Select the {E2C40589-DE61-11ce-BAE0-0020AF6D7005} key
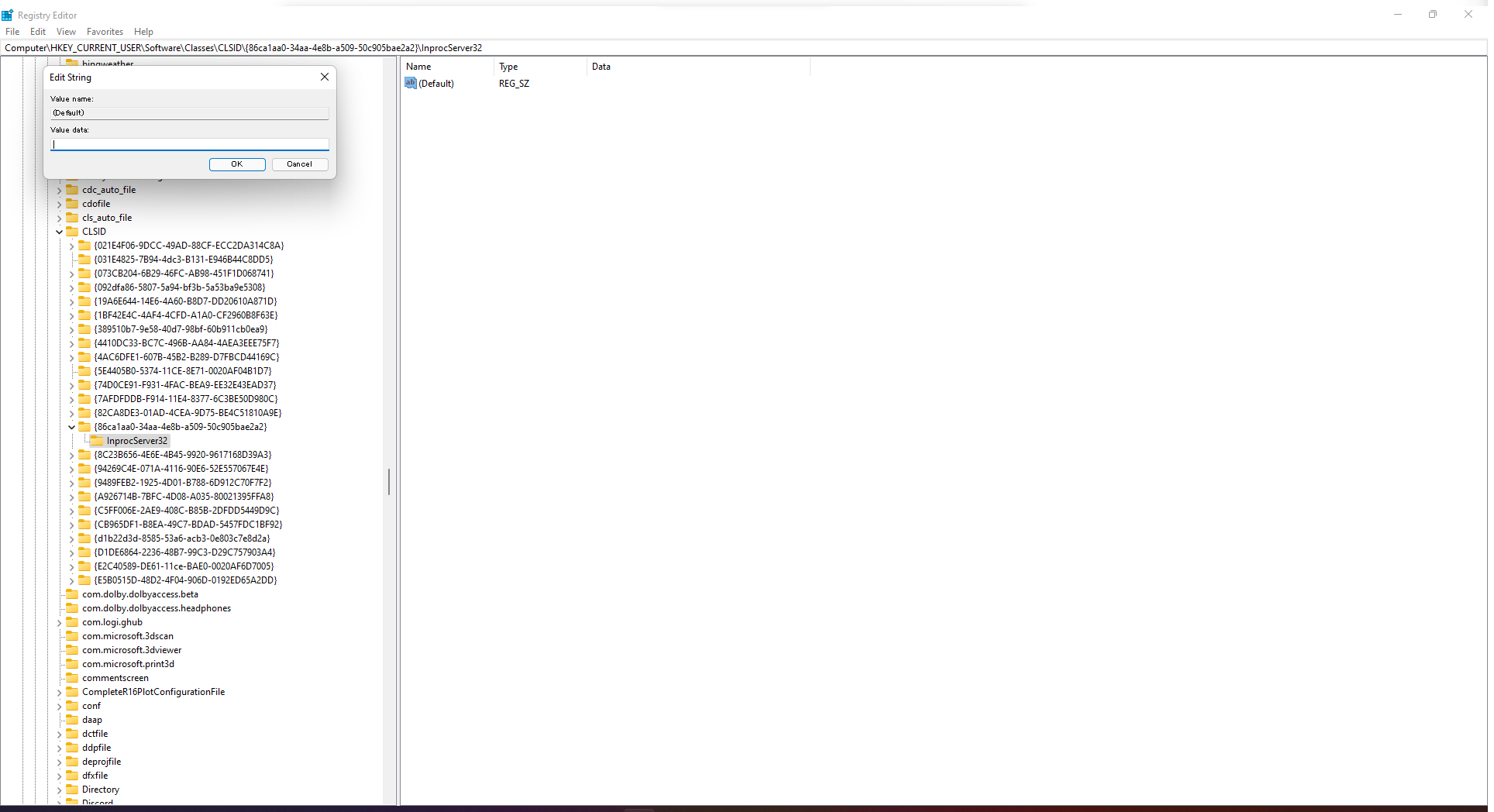 (x=184, y=566)
